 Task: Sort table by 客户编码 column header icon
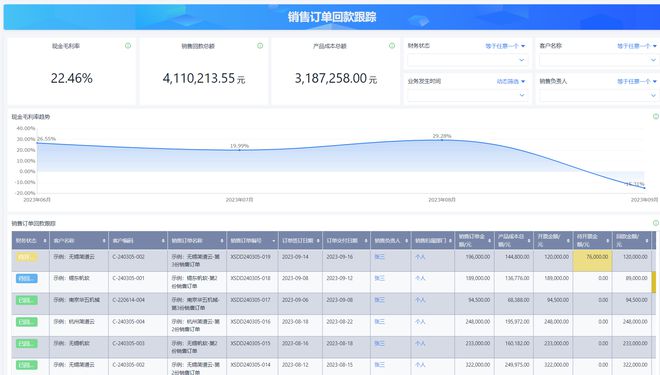[x=163, y=241]
